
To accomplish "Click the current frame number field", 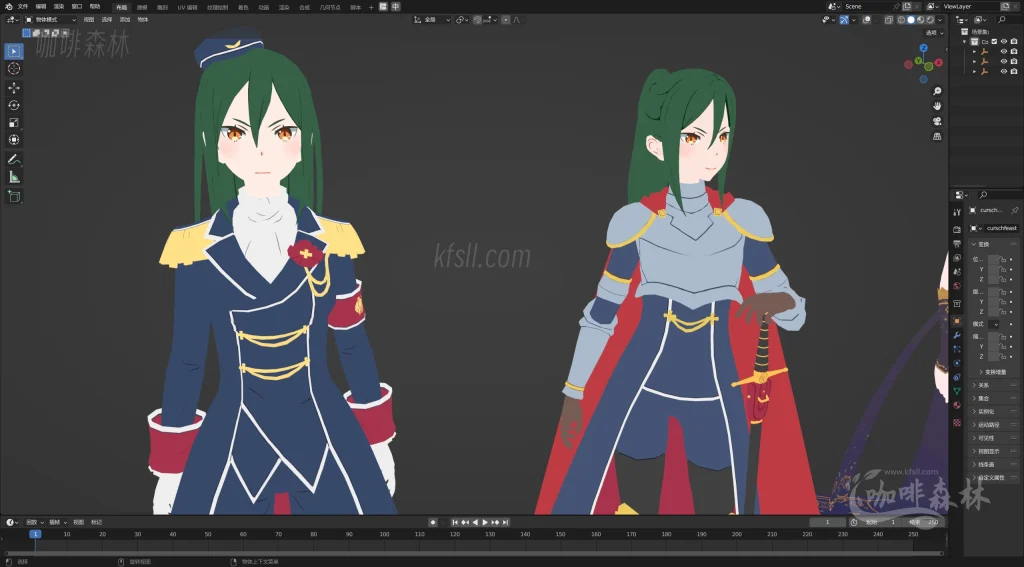I will [827, 522].
